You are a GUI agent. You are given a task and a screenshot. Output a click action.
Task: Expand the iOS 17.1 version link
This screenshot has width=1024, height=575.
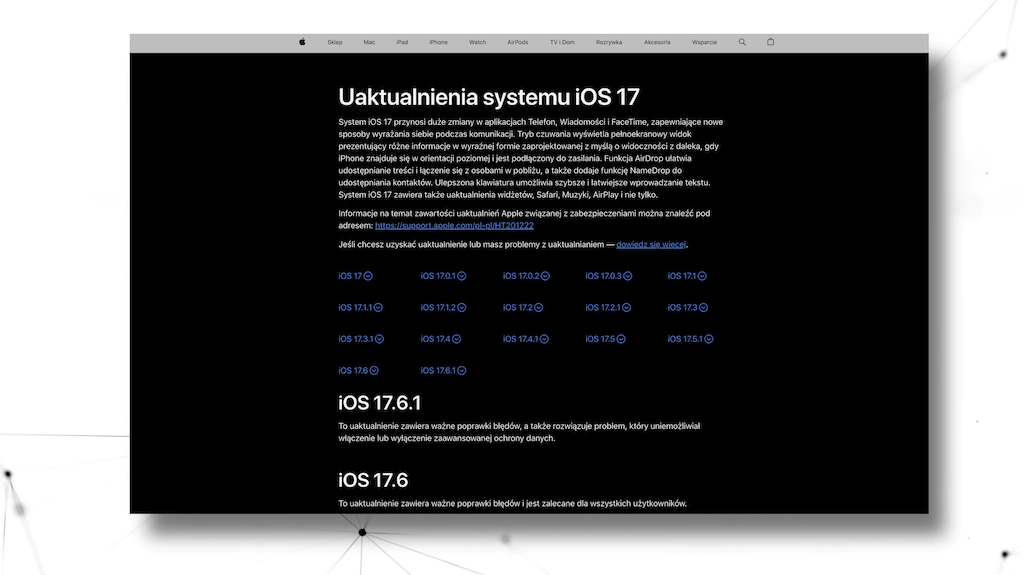coord(687,276)
